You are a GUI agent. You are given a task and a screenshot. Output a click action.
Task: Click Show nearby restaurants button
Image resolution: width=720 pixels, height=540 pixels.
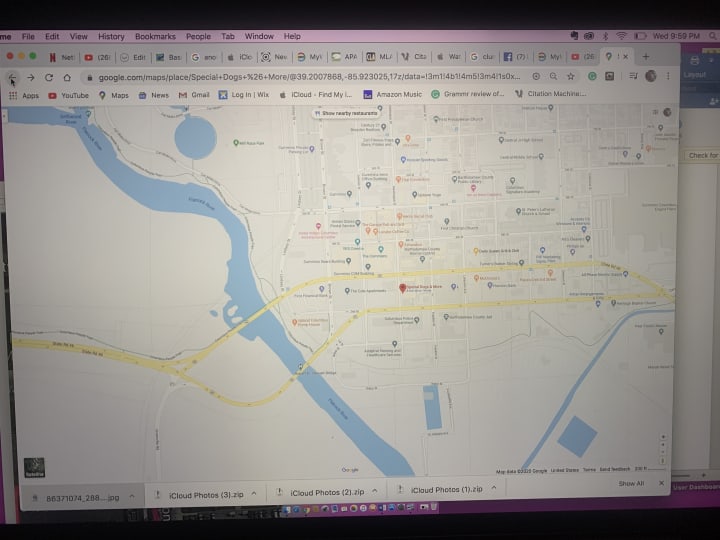[347, 113]
